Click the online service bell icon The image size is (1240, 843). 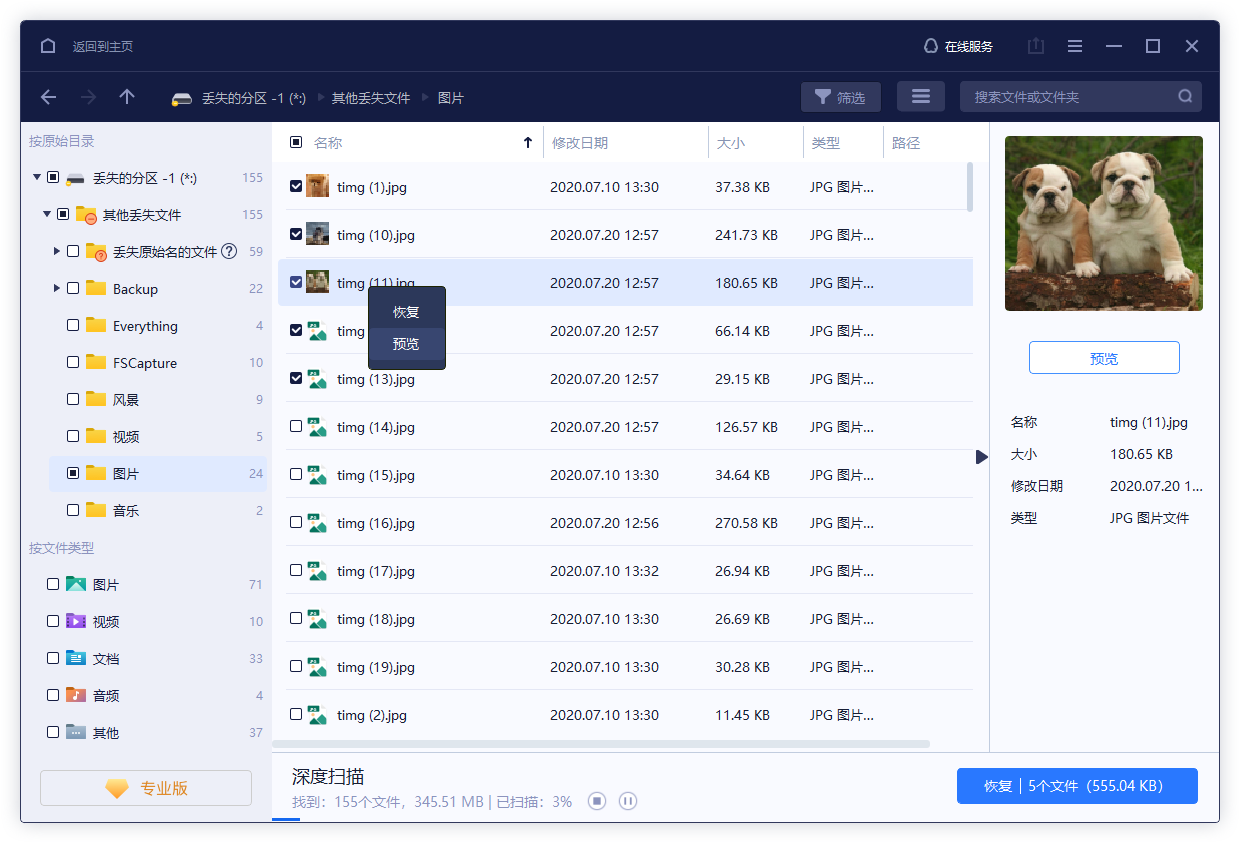[930, 46]
